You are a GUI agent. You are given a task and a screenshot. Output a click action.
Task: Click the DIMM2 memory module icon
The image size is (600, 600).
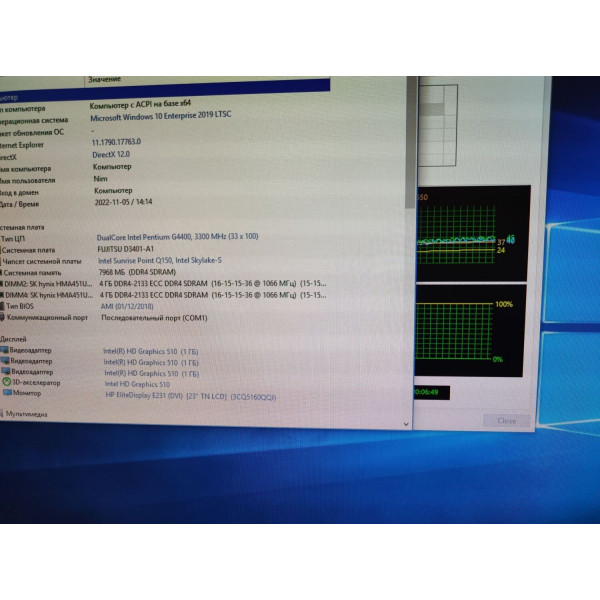[x=2, y=284]
